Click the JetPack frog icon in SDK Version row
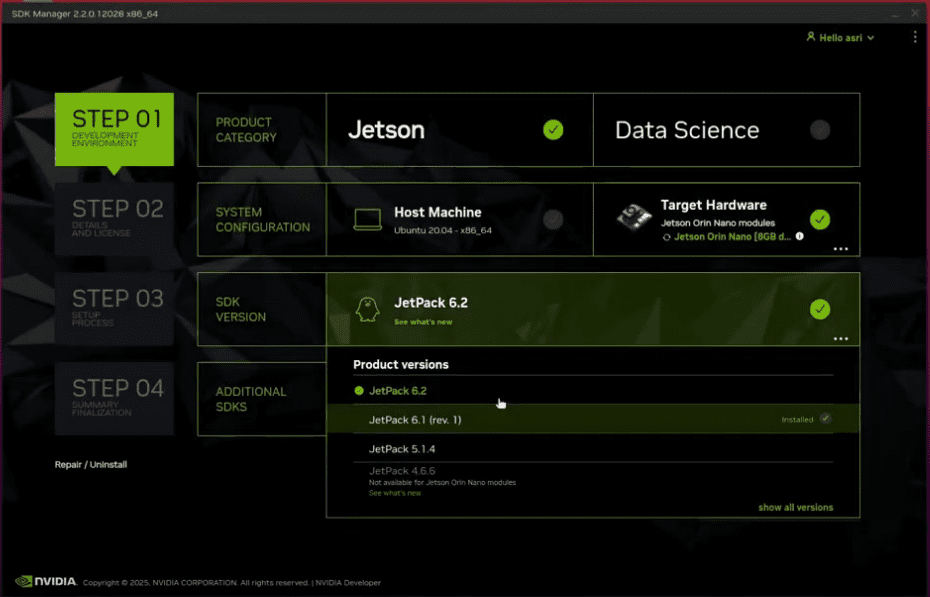Image resolution: width=930 pixels, height=597 pixels. click(367, 308)
